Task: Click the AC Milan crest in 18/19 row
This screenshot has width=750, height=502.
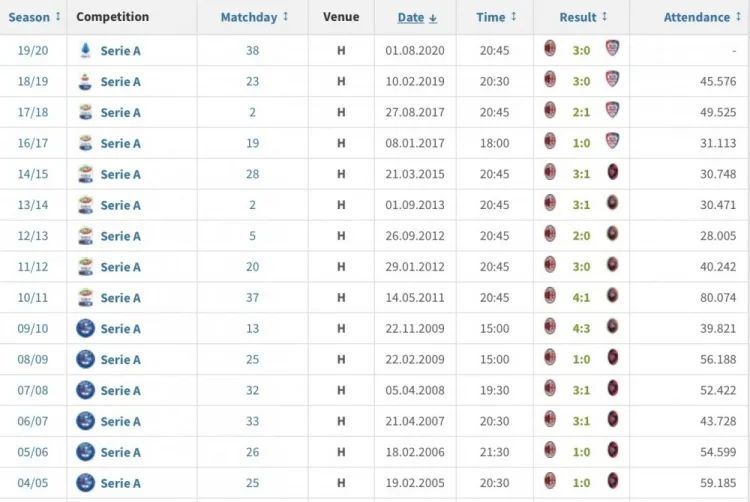Action: coord(550,79)
